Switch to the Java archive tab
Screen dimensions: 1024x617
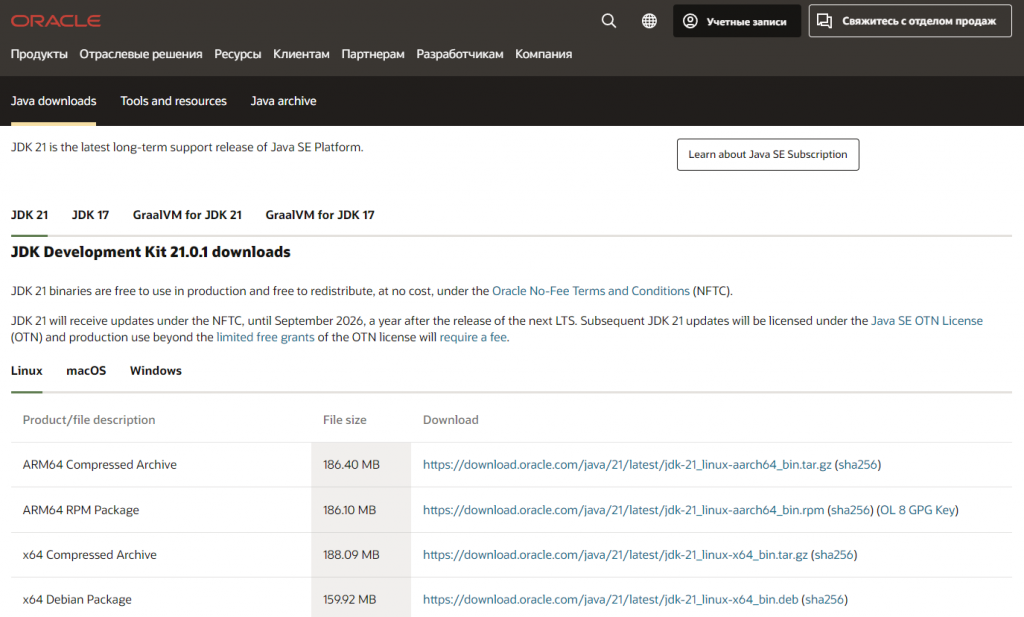[283, 101]
